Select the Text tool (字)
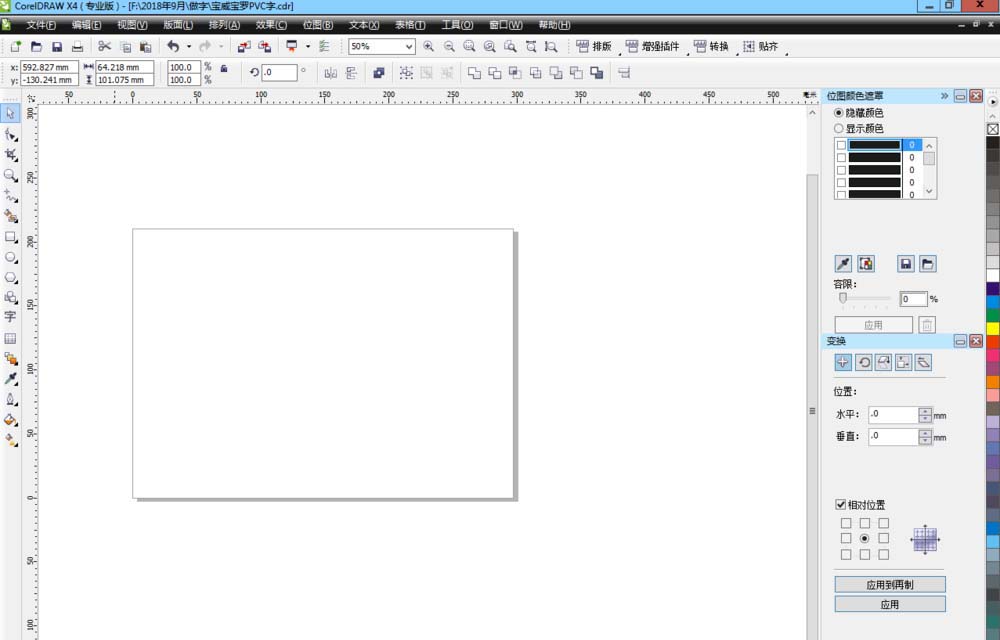The width and height of the screenshot is (1000, 640). 10,317
